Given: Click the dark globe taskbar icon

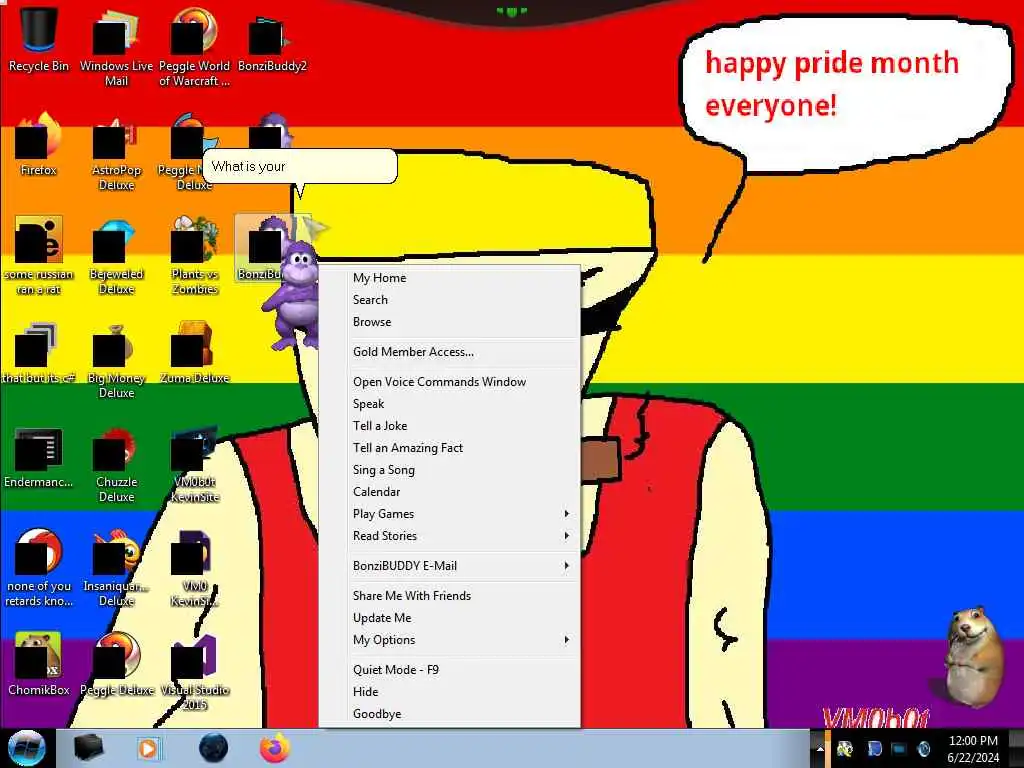Looking at the screenshot, I should pyautogui.click(x=213, y=748).
